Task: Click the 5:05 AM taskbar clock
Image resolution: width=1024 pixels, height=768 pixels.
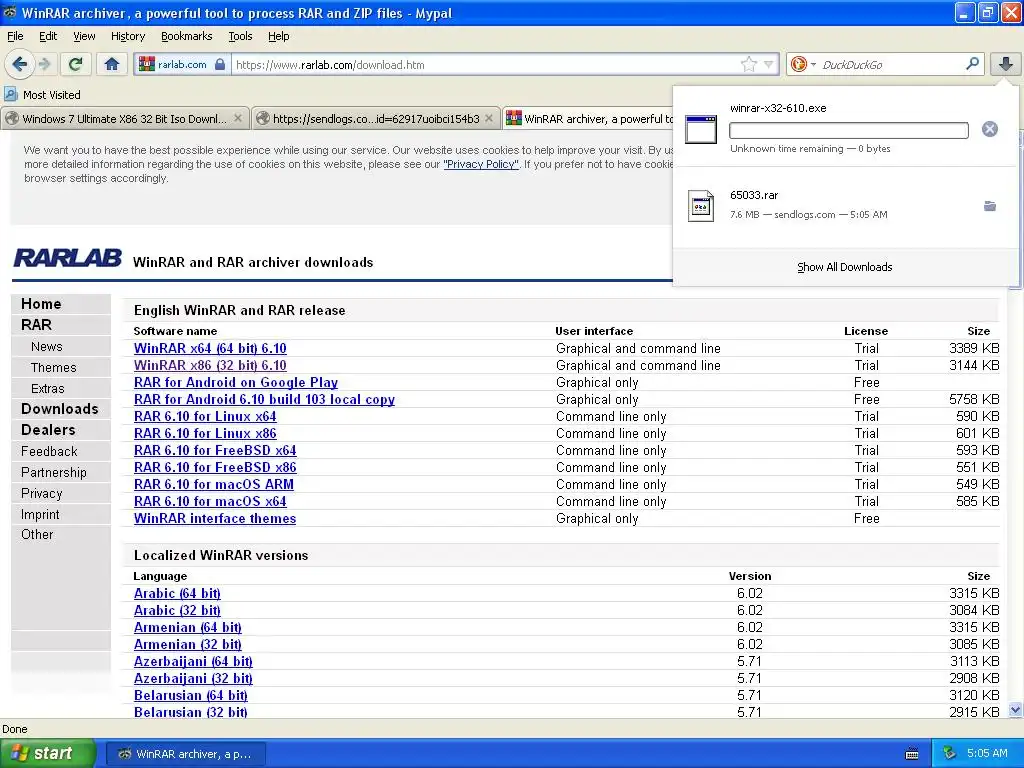Action: pos(987,754)
